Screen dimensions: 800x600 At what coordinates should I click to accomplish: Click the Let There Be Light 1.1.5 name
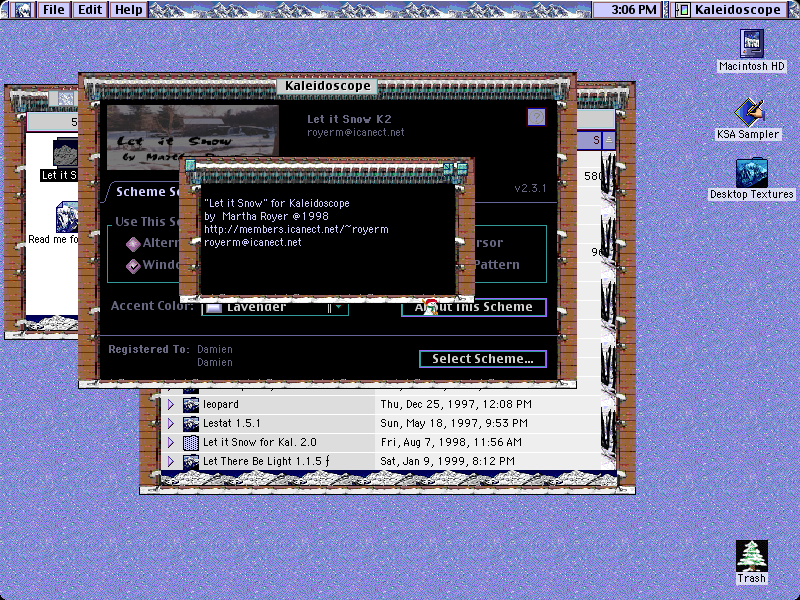266,461
